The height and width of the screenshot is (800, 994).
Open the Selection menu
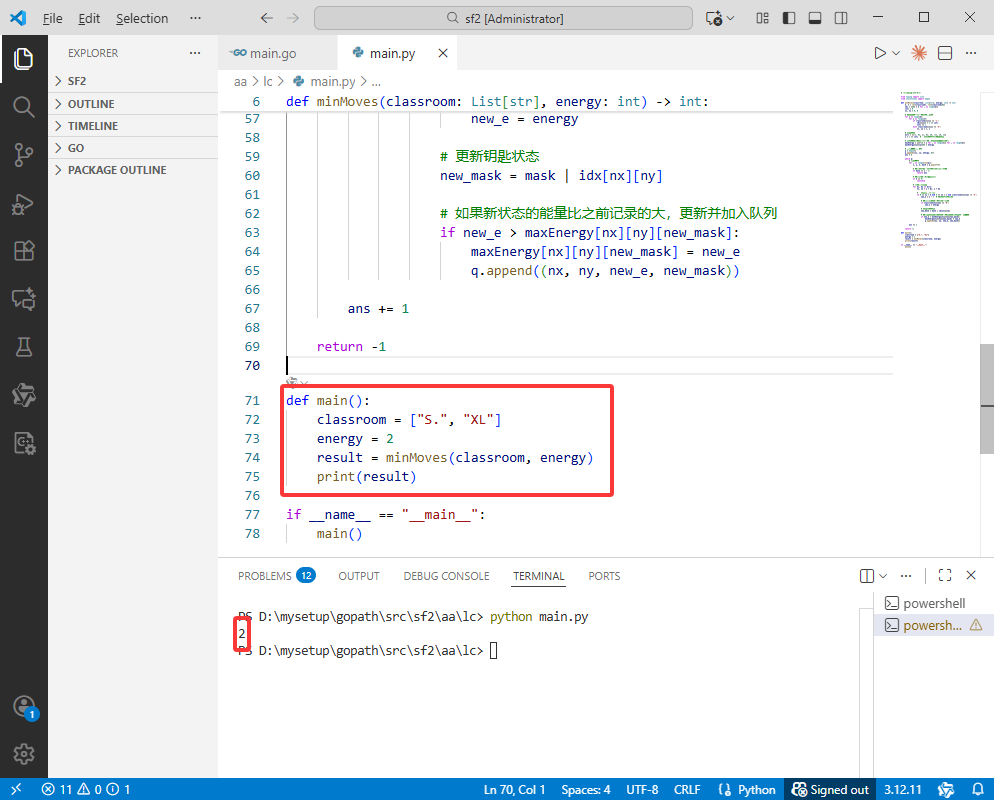pyautogui.click(x=142, y=18)
